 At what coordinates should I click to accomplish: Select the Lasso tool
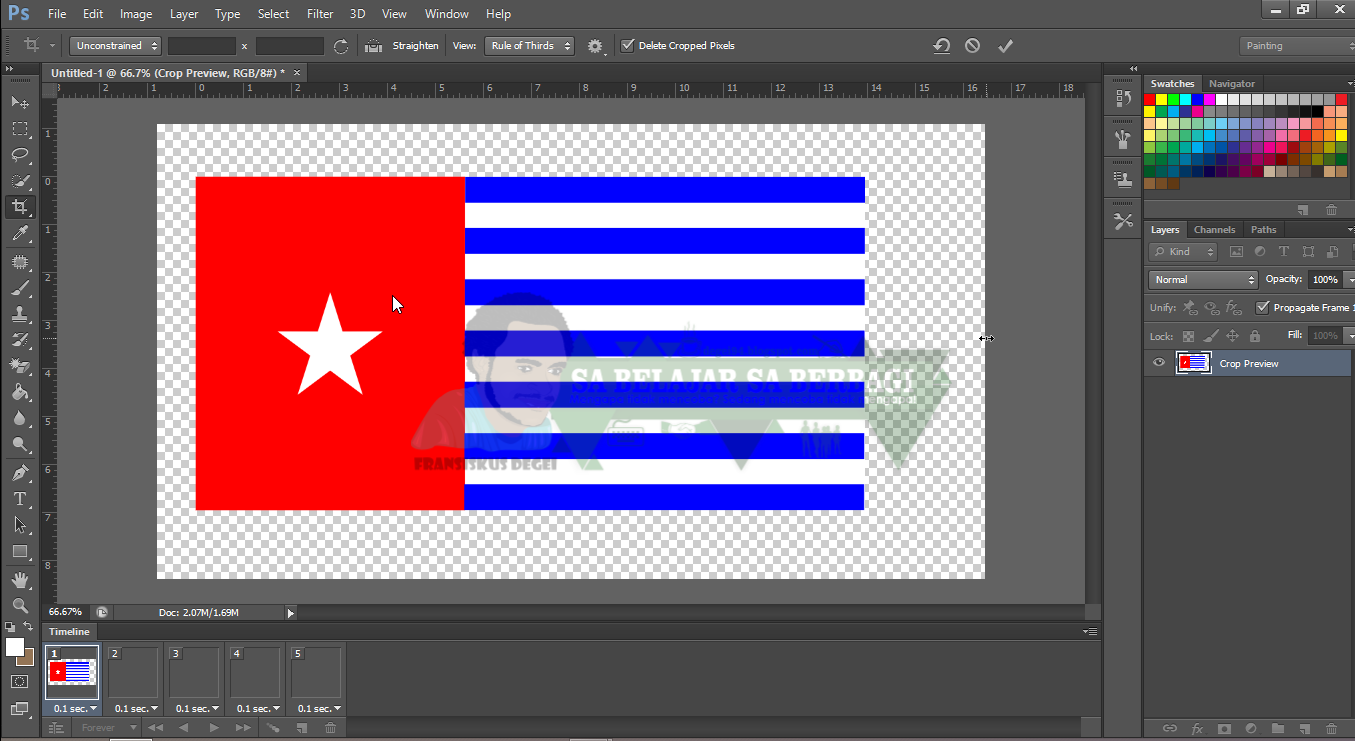coord(20,155)
